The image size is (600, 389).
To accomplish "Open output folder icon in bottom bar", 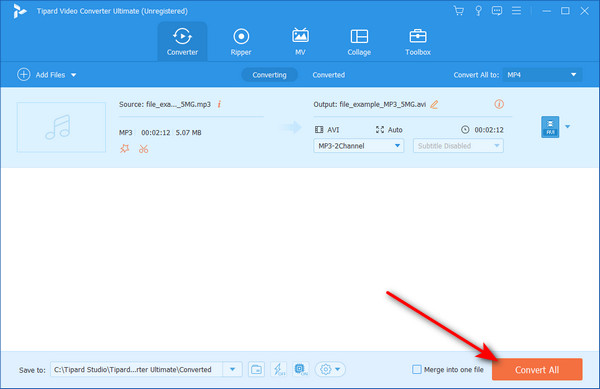I will coord(256,369).
